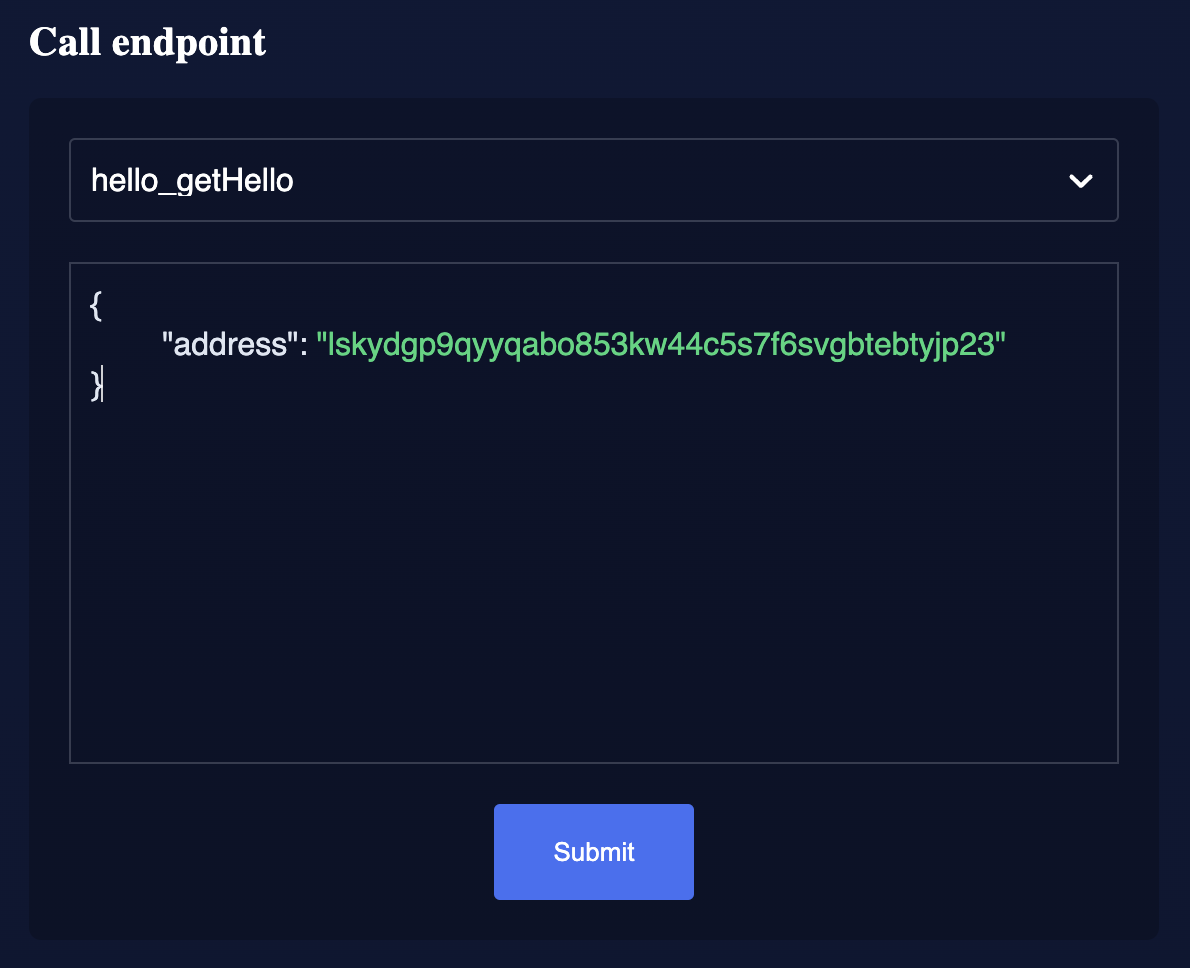This screenshot has height=968, width=1190.
Task: Click the Submit label text
Action: coord(593,852)
